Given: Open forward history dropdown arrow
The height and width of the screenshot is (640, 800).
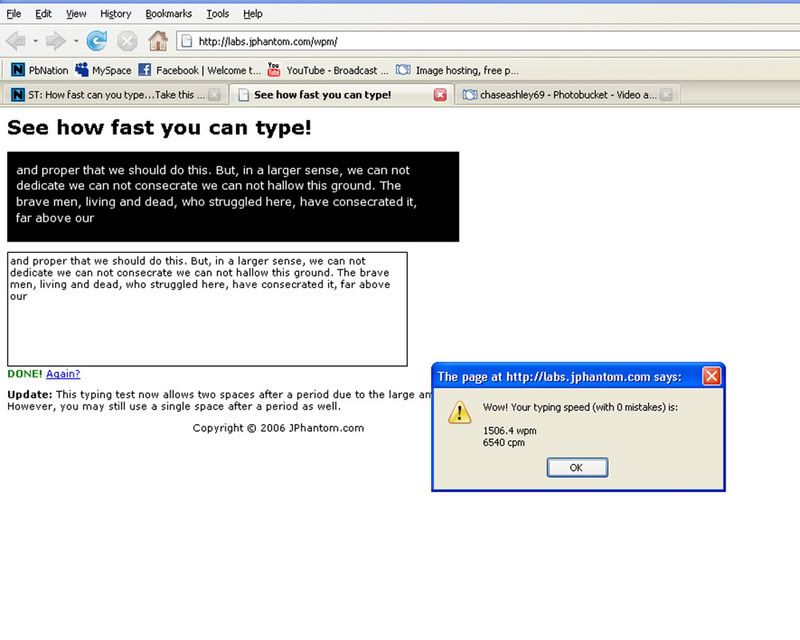Looking at the screenshot, I should tap(76, 41).
